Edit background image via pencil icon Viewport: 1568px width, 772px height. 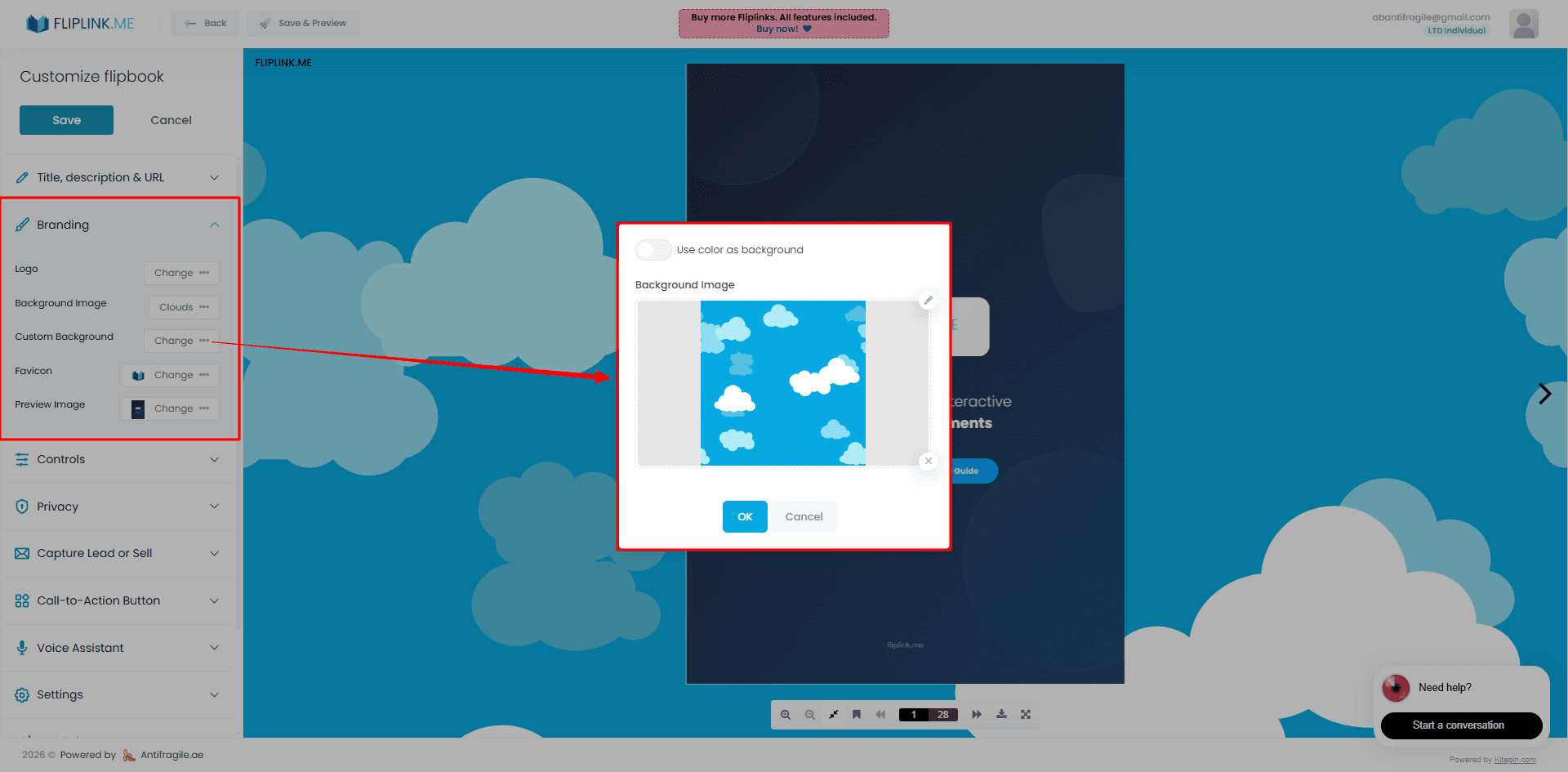pyautogui.click(x=928, y=301)
